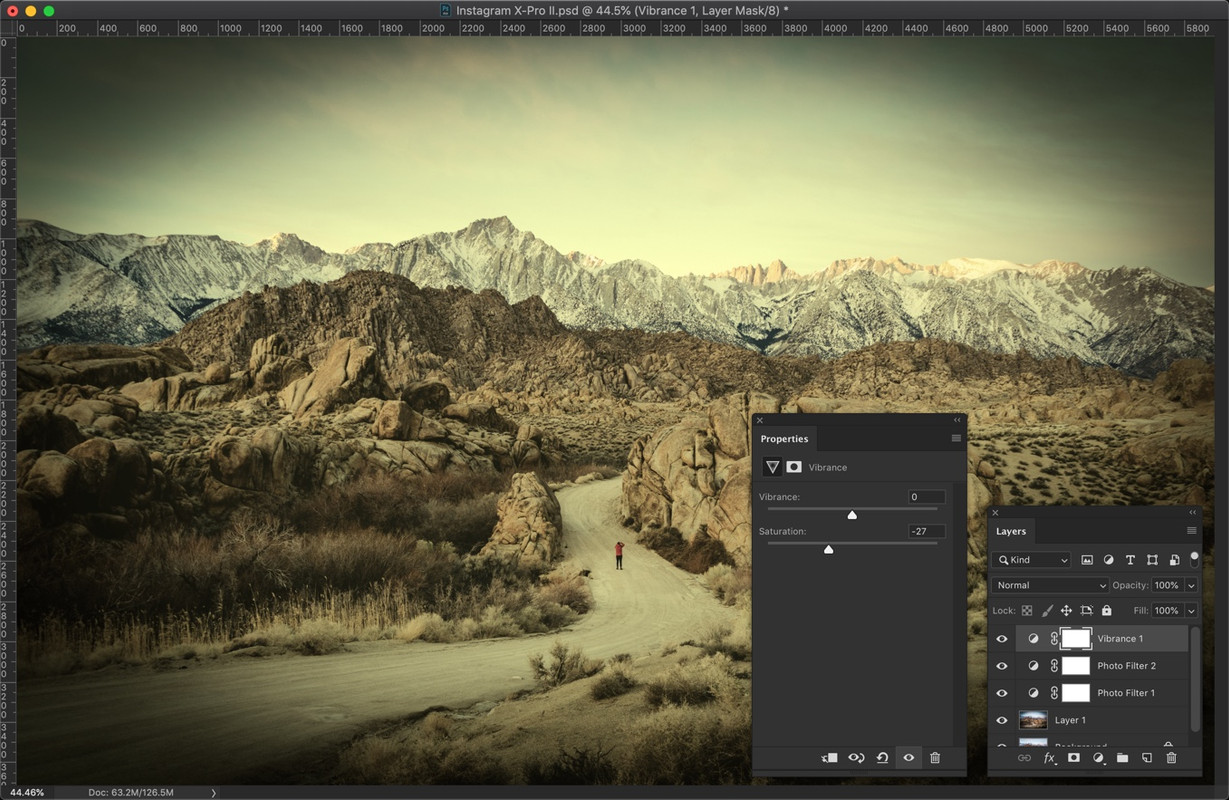Toggle adjustment visibility eye in Properties footer

point(909,758)
